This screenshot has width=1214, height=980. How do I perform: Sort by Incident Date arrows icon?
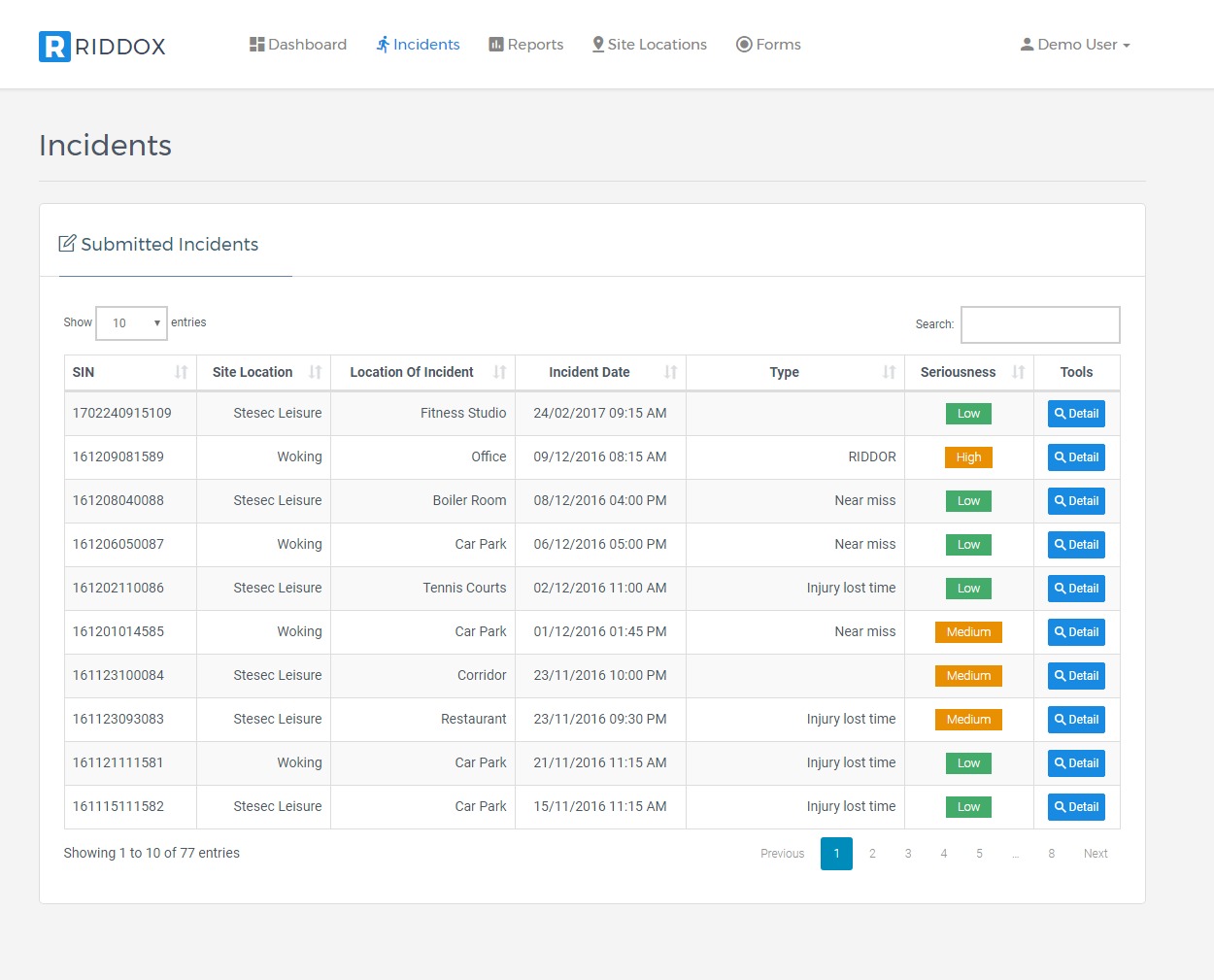point(670,372)
